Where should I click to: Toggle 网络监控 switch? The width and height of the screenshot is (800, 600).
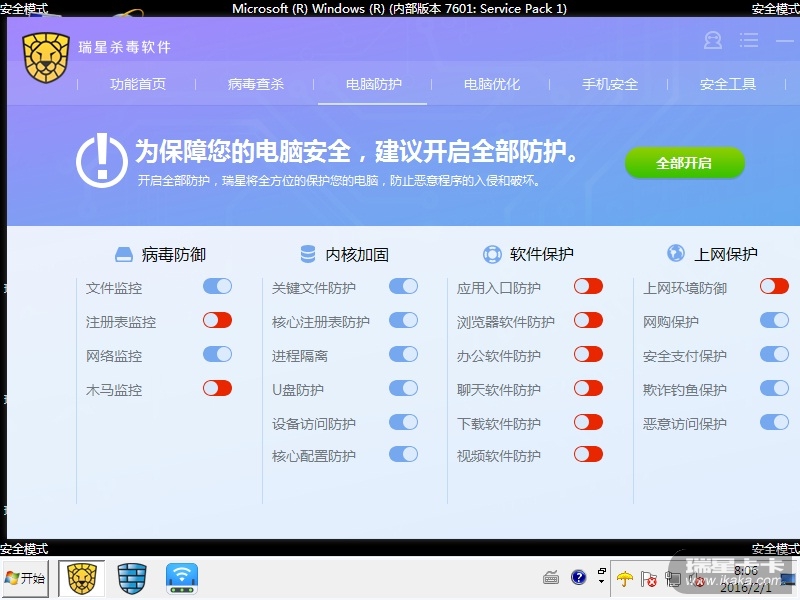pyautogui.click(x=217, y=355)
